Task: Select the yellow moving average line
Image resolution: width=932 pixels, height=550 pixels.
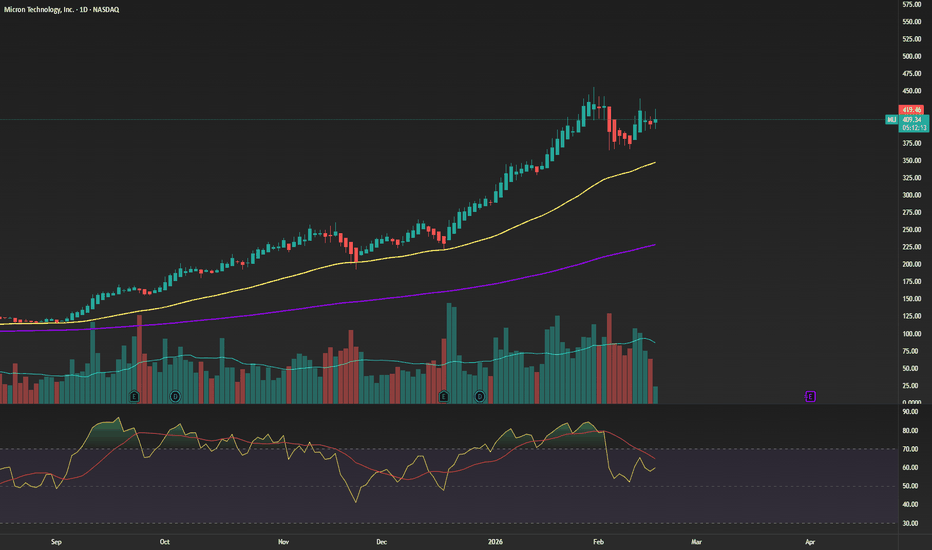Action: pyautogui.click(x=500, y=228)
